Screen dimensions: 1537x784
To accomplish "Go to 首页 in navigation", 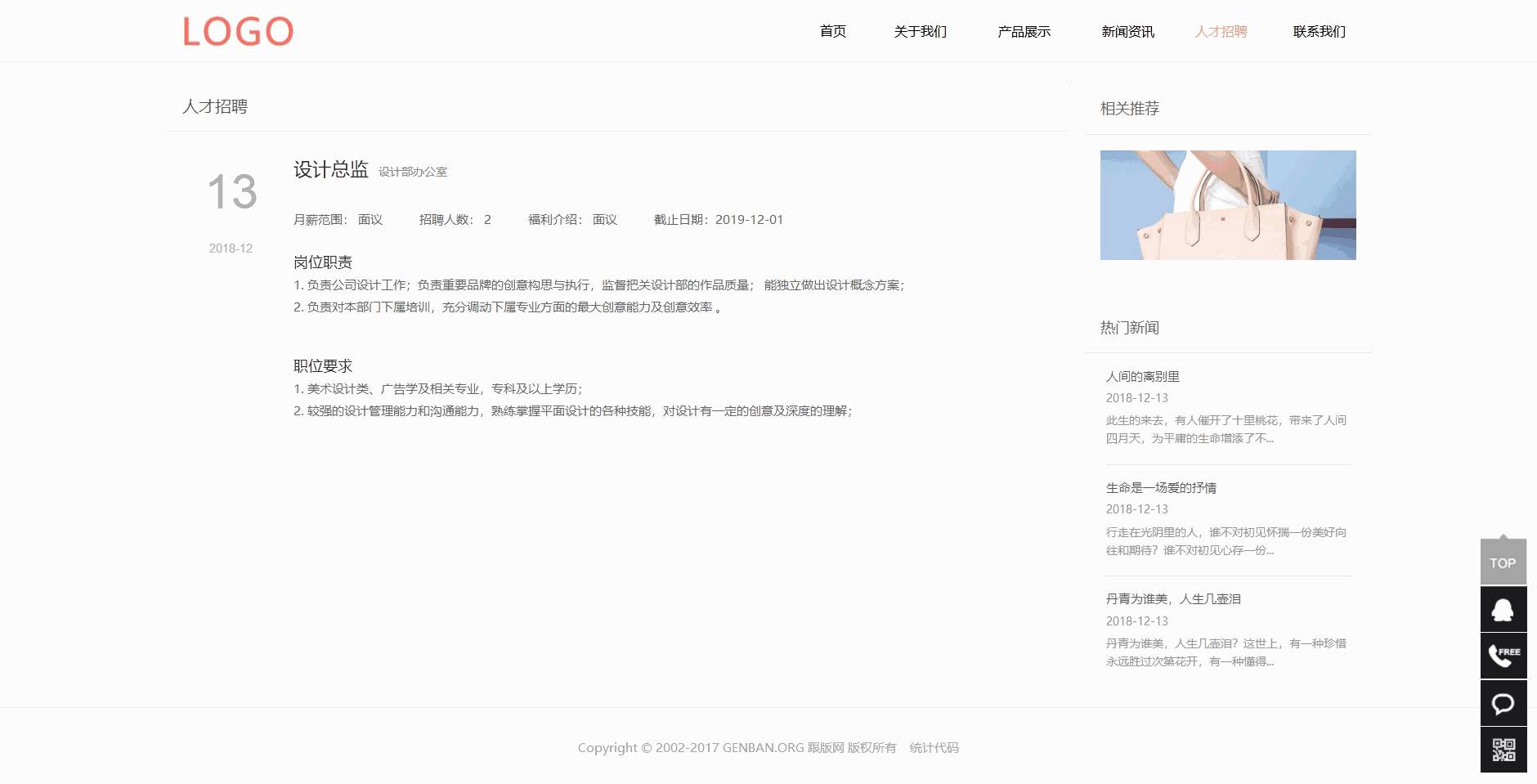I will (x=833, y=31).
